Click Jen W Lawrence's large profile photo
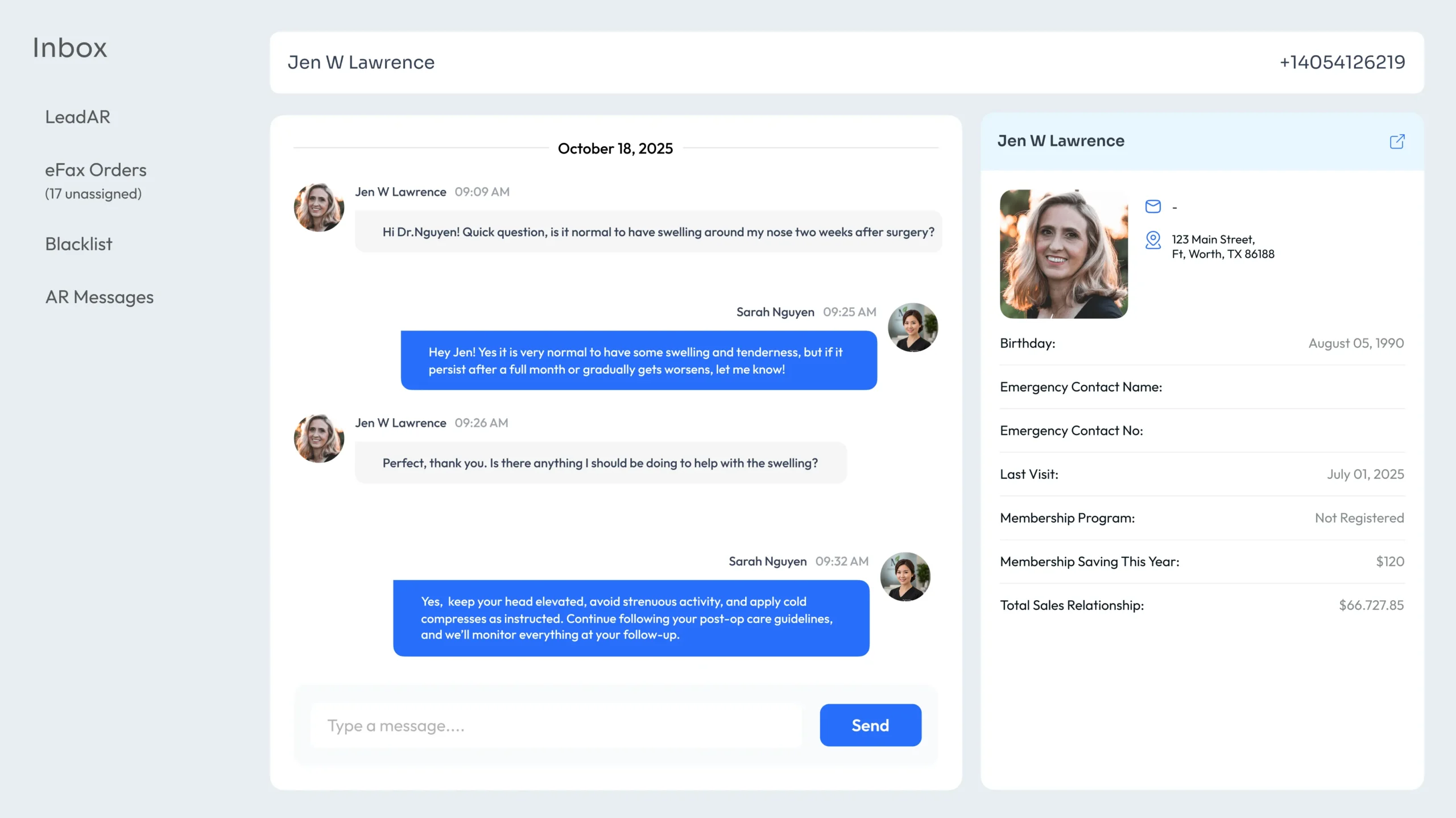Viewport: 1456px width, 818px height. tap(1064, 254)
